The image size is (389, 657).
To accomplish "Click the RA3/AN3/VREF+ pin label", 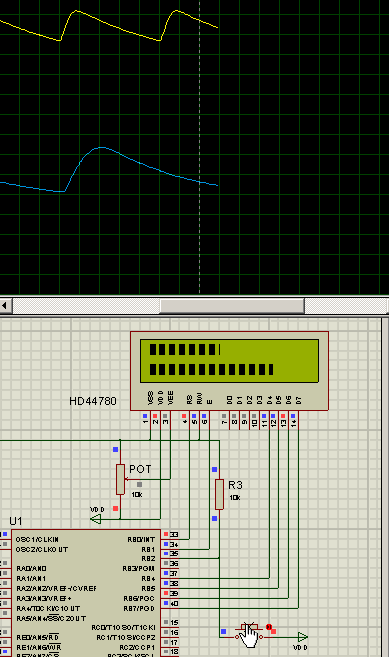I will click(44, 598).
